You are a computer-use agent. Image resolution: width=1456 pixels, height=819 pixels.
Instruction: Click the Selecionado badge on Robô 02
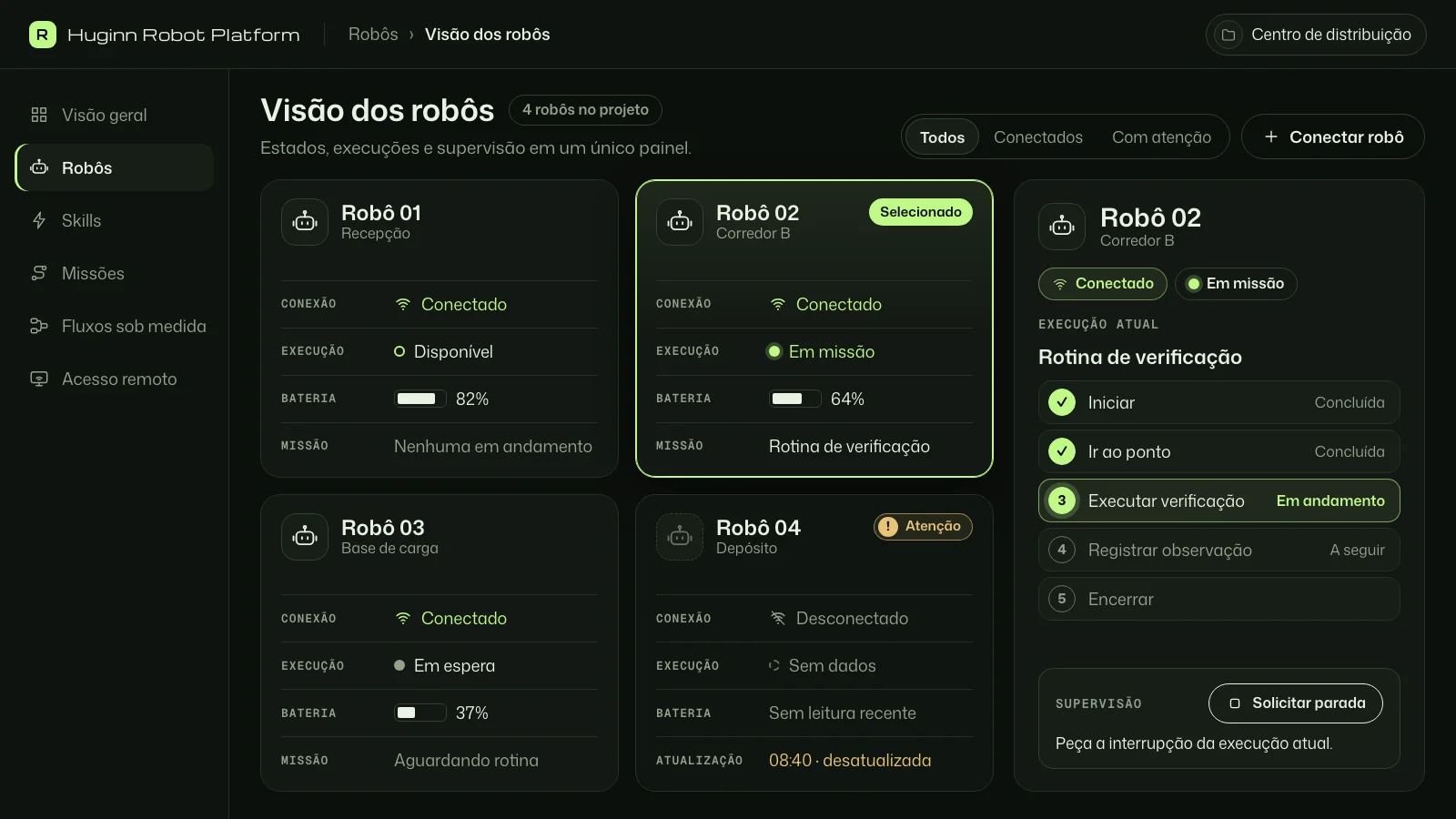click(921, 212)
